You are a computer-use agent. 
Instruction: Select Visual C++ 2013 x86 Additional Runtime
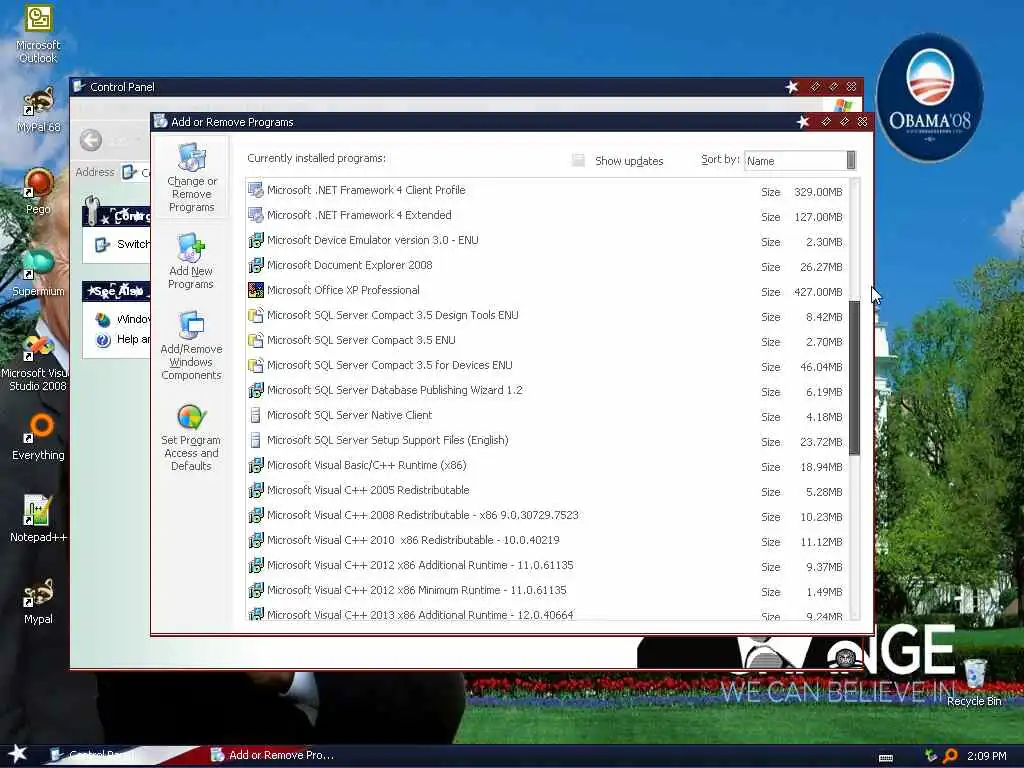coord(547,615)
